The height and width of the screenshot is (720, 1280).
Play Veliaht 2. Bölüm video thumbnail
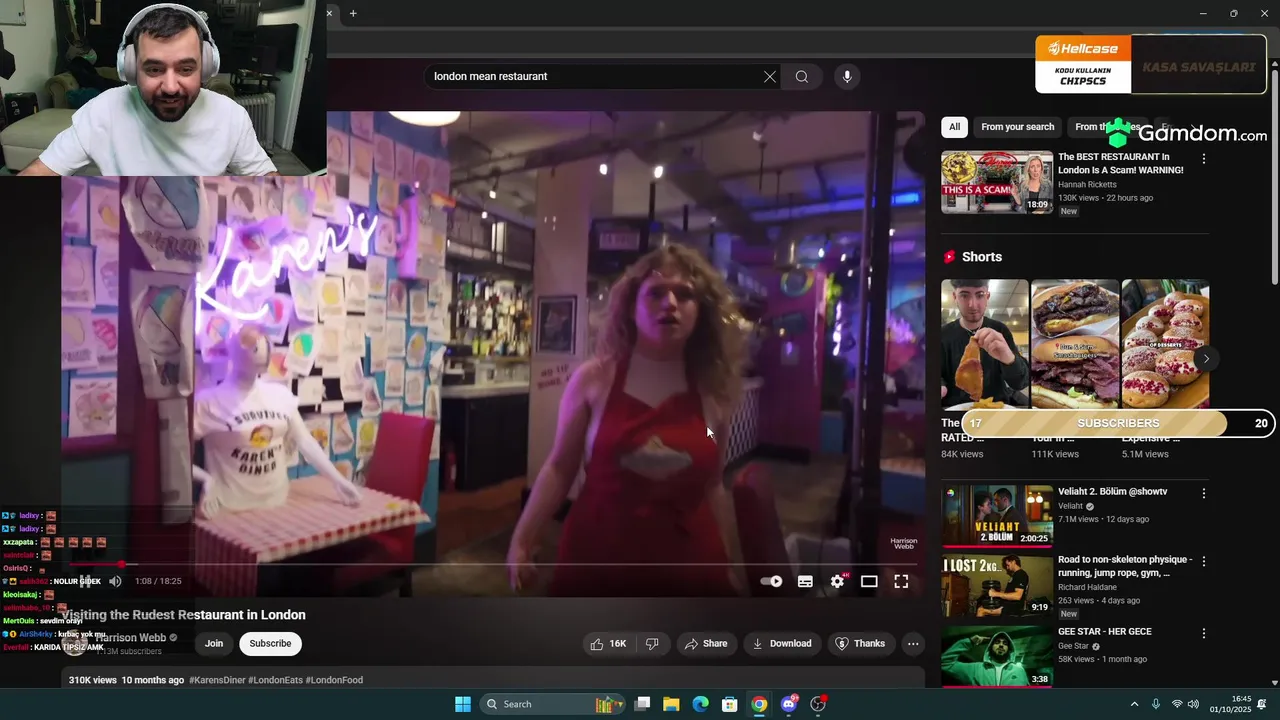coord(997,516)
